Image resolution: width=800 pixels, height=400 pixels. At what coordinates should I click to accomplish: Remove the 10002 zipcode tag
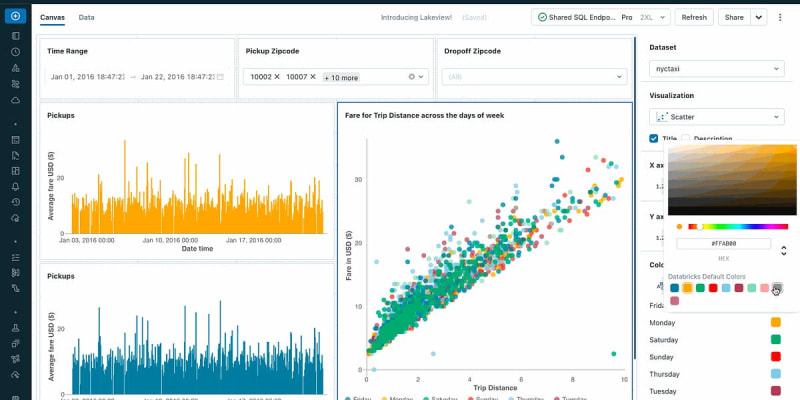pyautogui.click(x=277, y=77)
